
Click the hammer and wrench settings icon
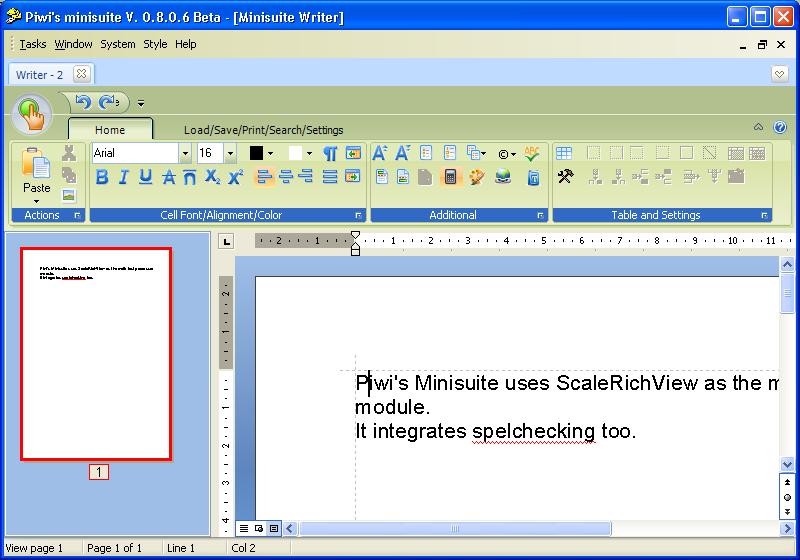565,177
